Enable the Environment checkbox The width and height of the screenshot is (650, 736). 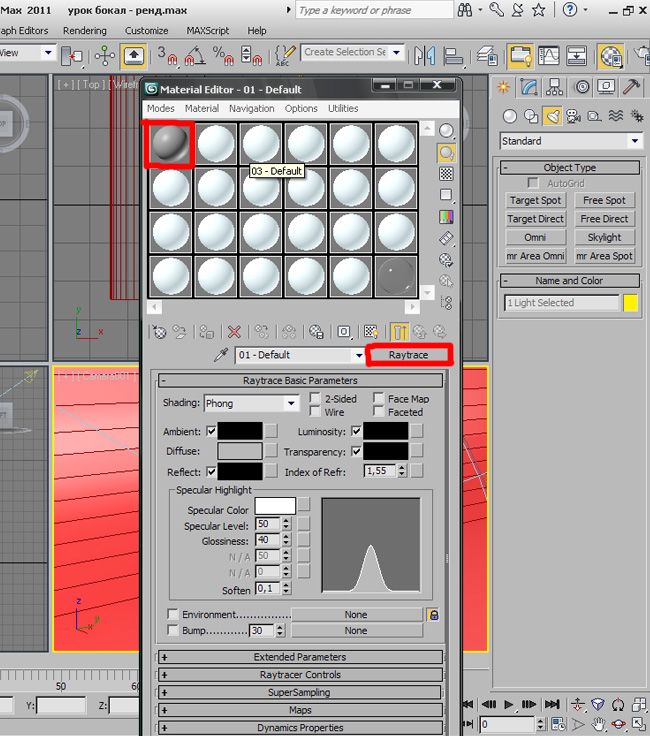tap(173, 614)
